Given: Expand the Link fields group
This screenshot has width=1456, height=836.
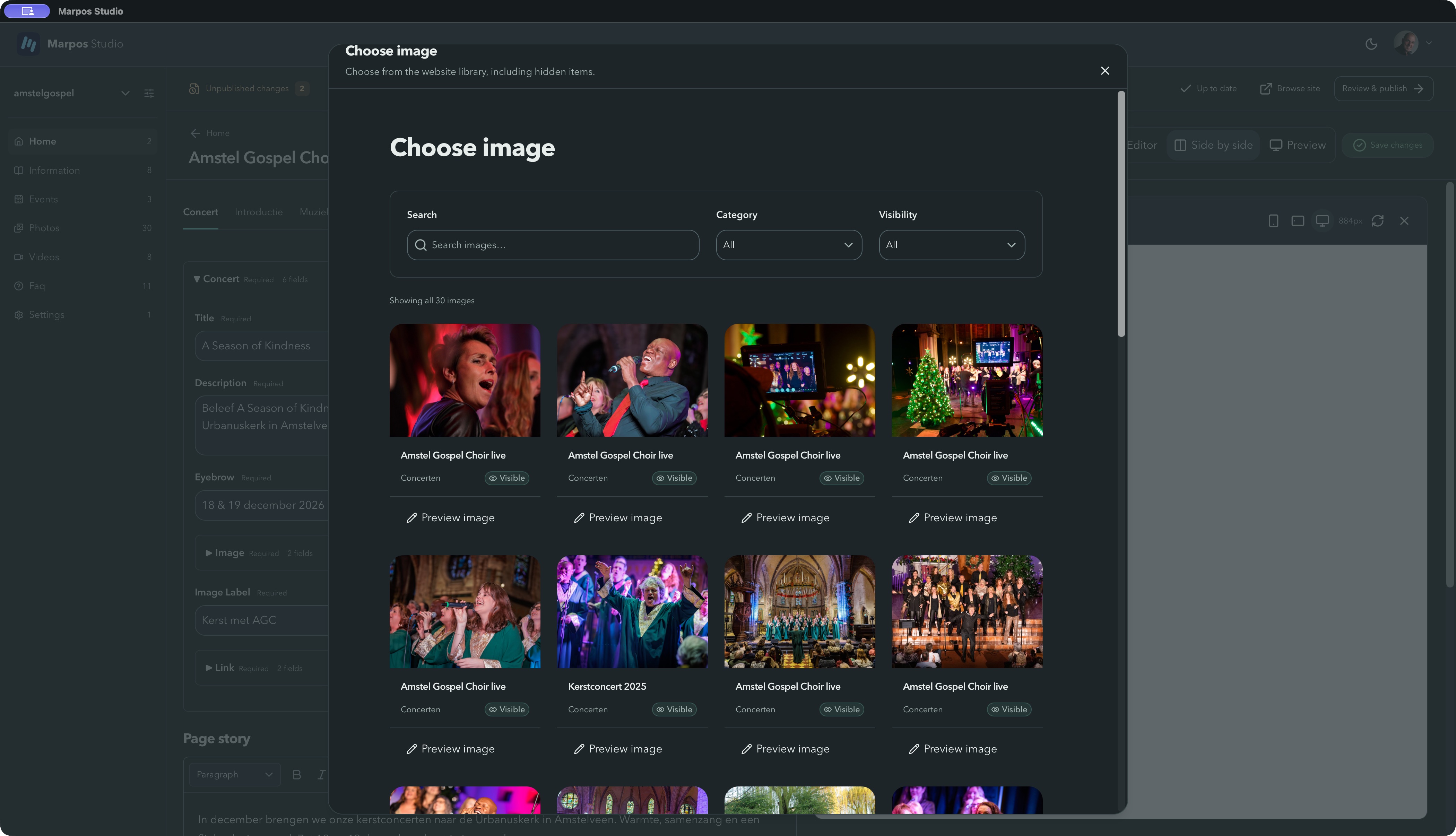Looking at the screenshot, I should click(x=209, y=668).
